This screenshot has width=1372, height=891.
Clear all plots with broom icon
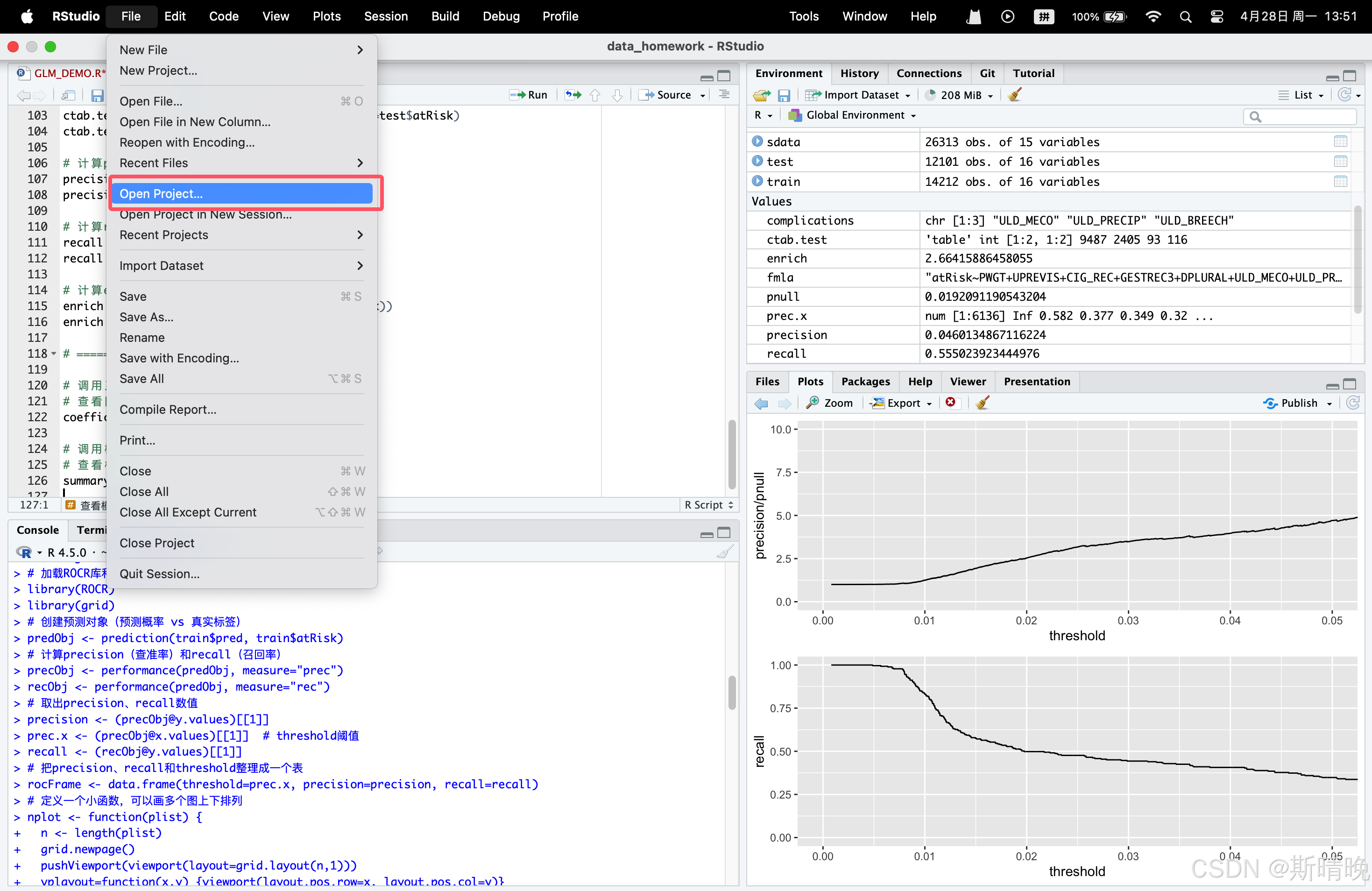(983, 403)
